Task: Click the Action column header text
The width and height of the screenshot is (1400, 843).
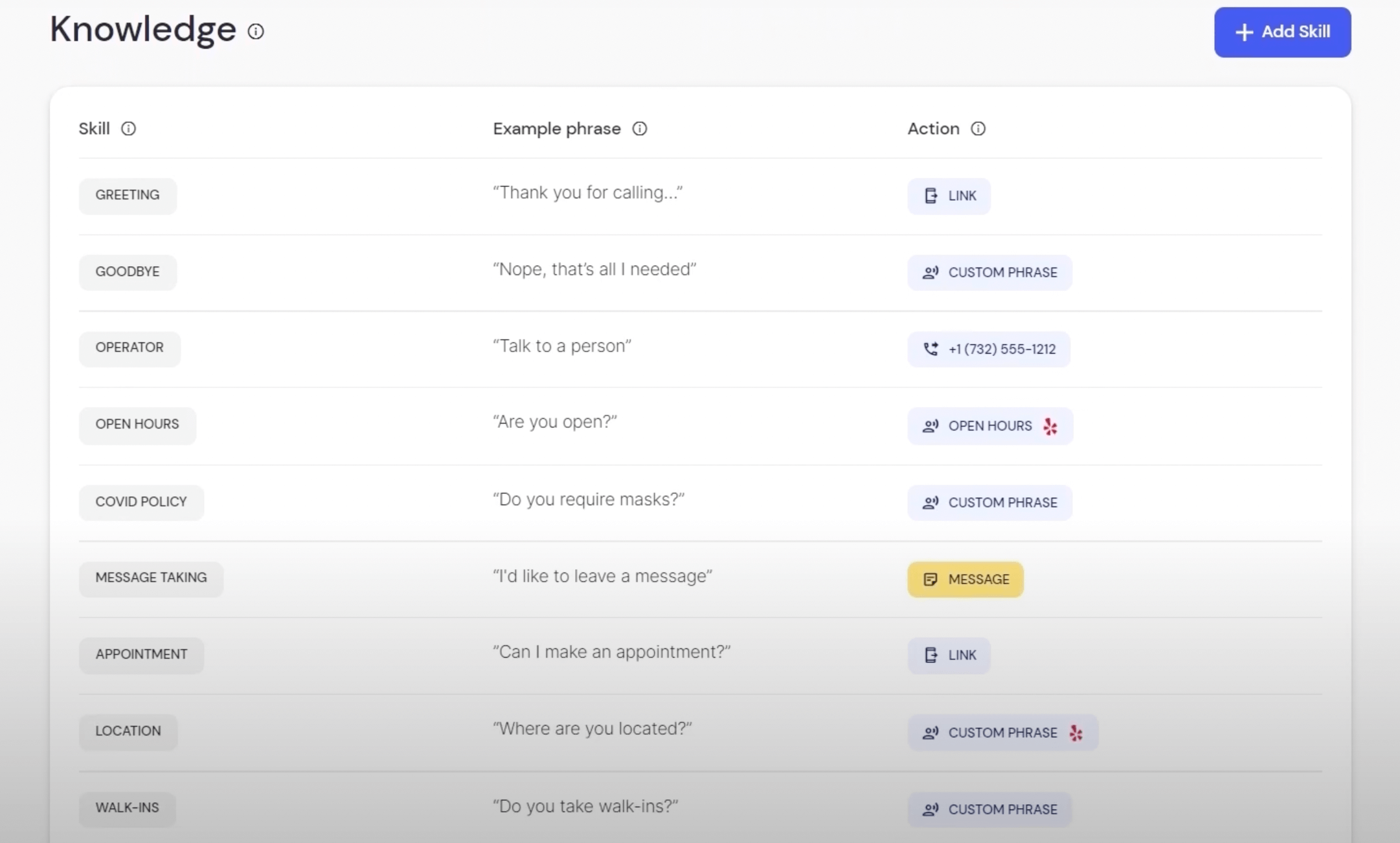Action: [933, 129]
